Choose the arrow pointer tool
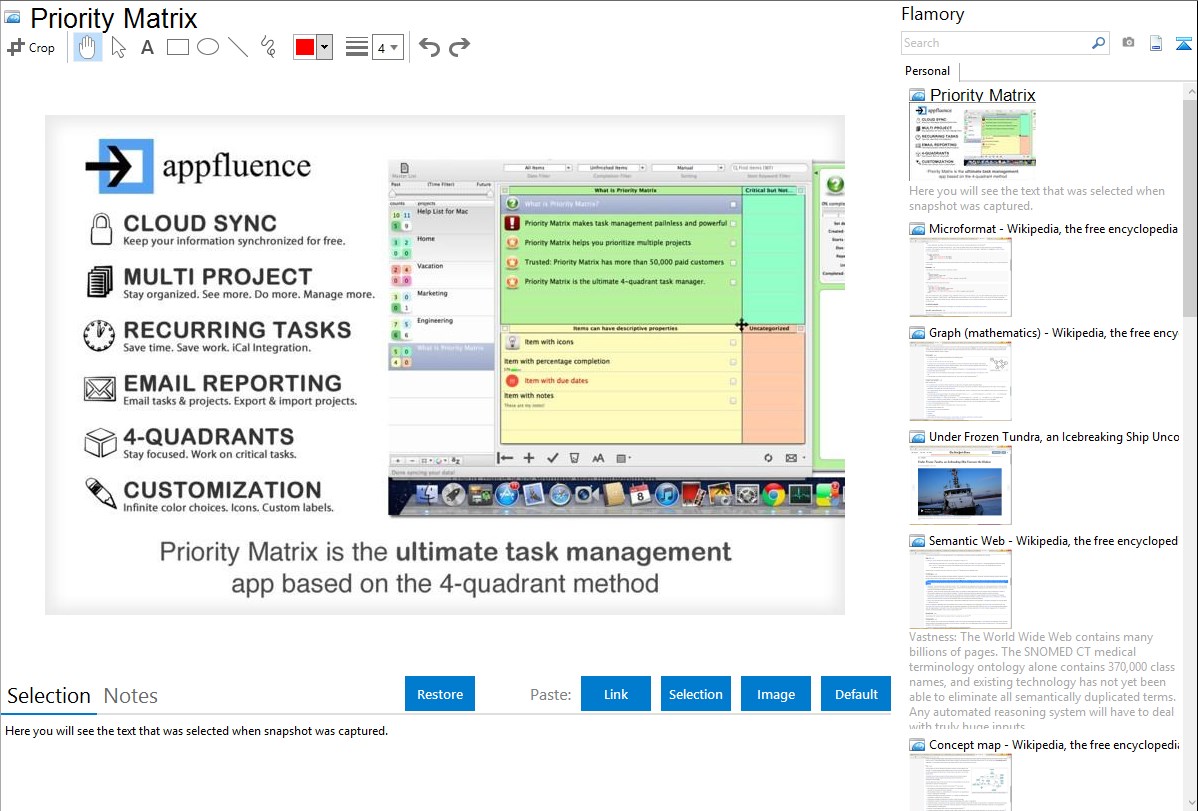This screenshot has width=1198, height=811. [x=118, y=47]
